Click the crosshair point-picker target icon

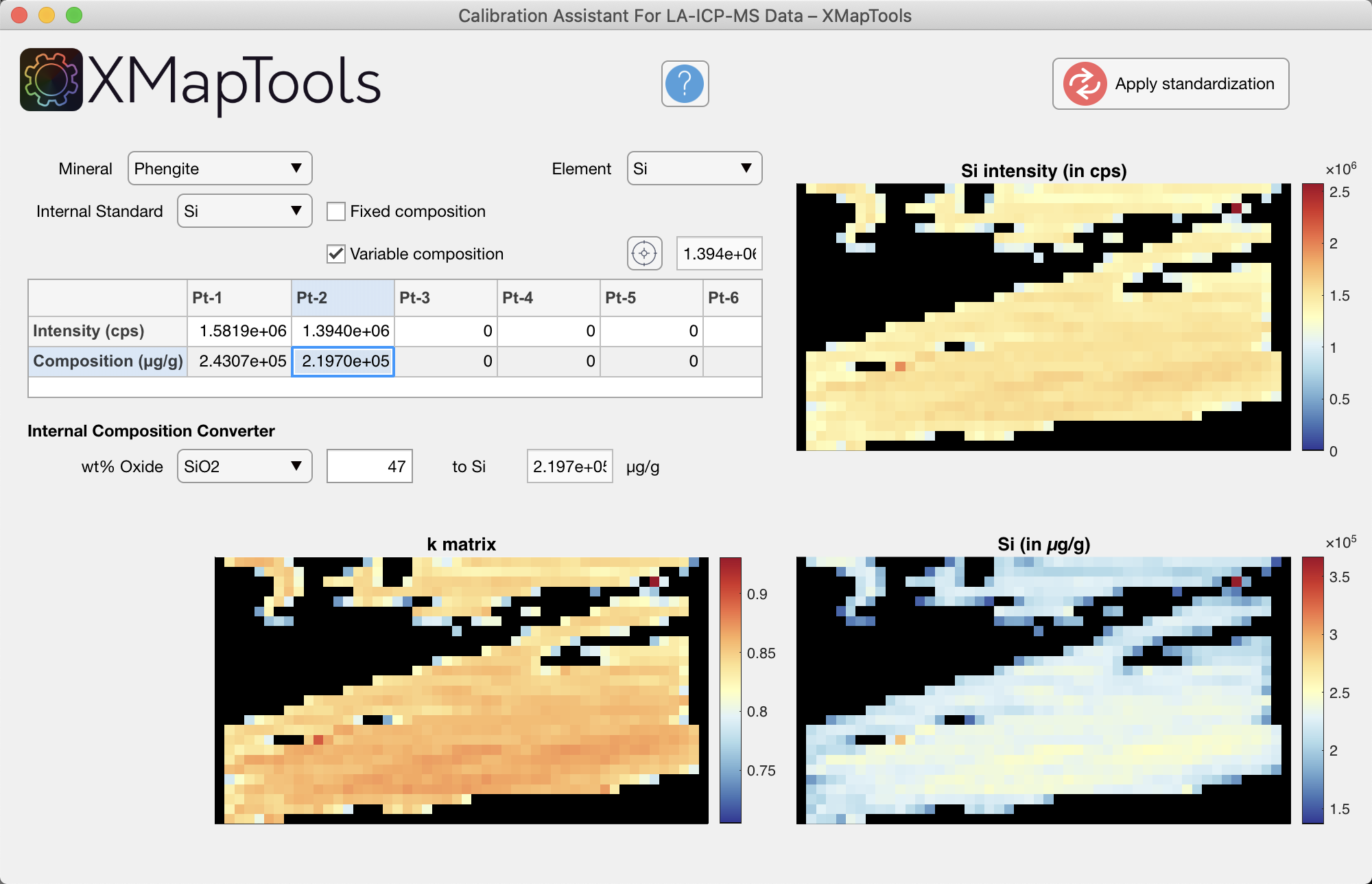point(644,253)
